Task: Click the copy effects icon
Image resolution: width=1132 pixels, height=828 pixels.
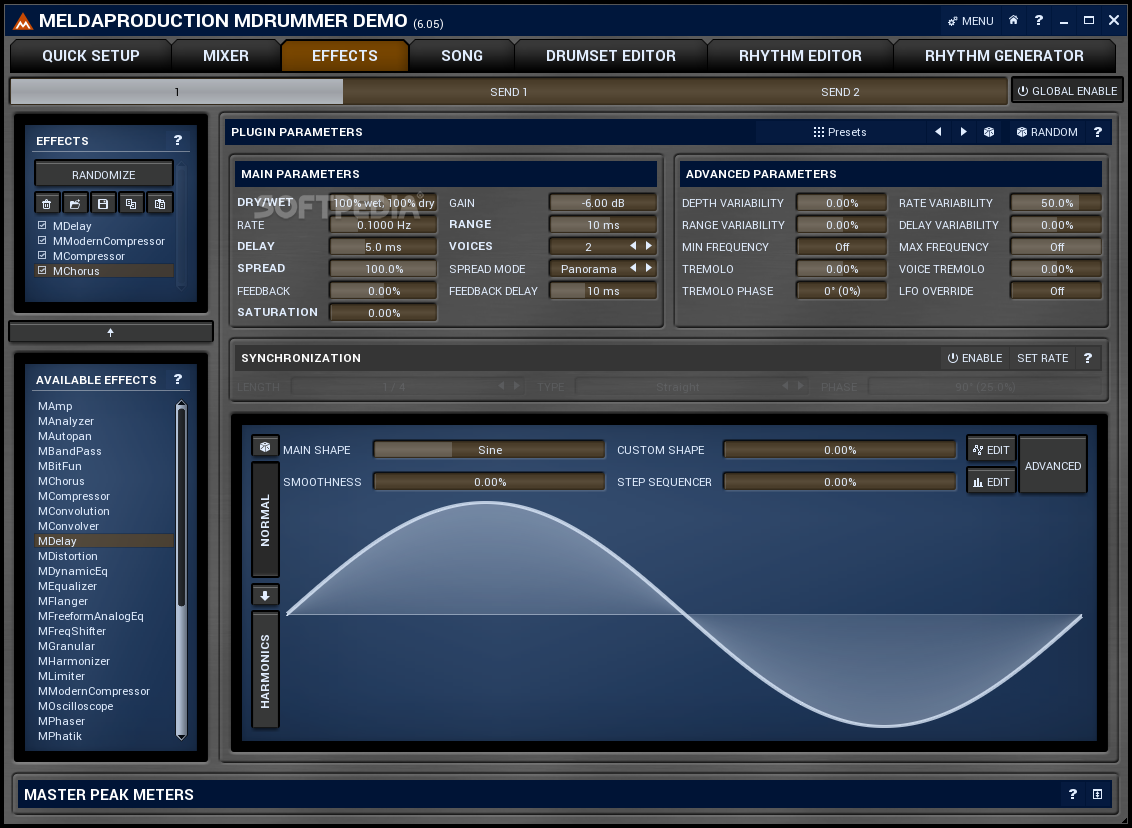Action: pos(131,204)
